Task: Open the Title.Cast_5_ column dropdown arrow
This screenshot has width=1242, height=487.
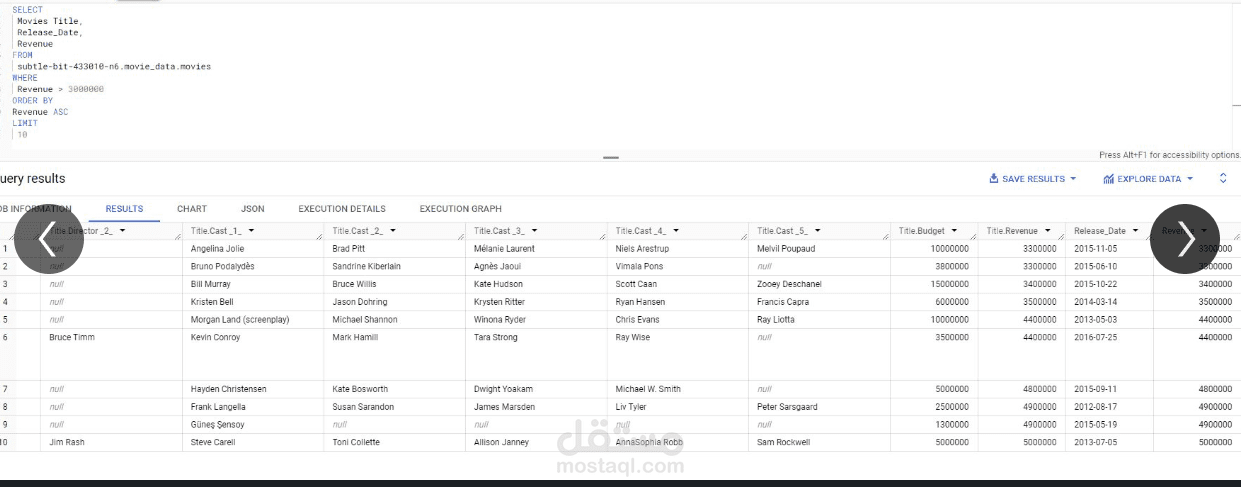Action: pyautogui.click(x=817, y=231)
